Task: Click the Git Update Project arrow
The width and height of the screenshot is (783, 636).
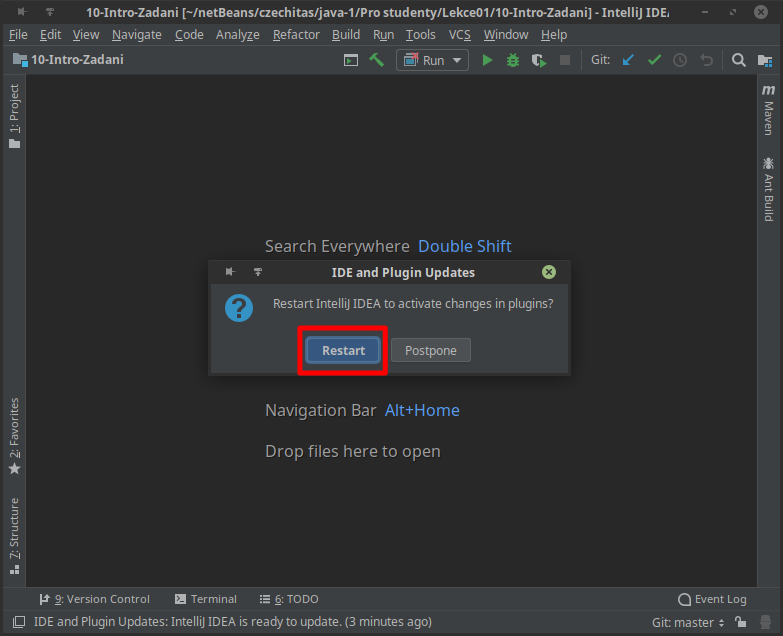Action: click(628, 60)
